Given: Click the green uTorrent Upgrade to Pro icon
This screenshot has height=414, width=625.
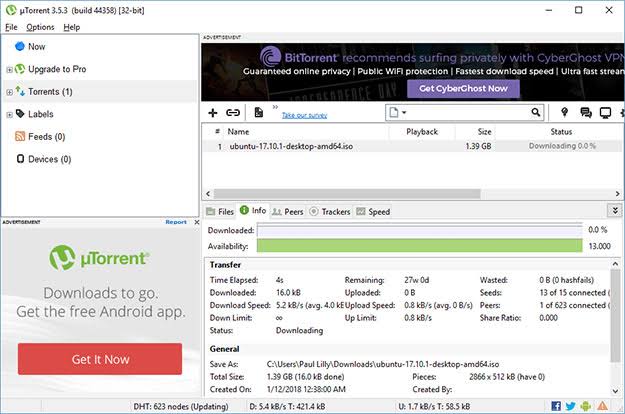Looking at the screenshot, I should tap(20, 69).
